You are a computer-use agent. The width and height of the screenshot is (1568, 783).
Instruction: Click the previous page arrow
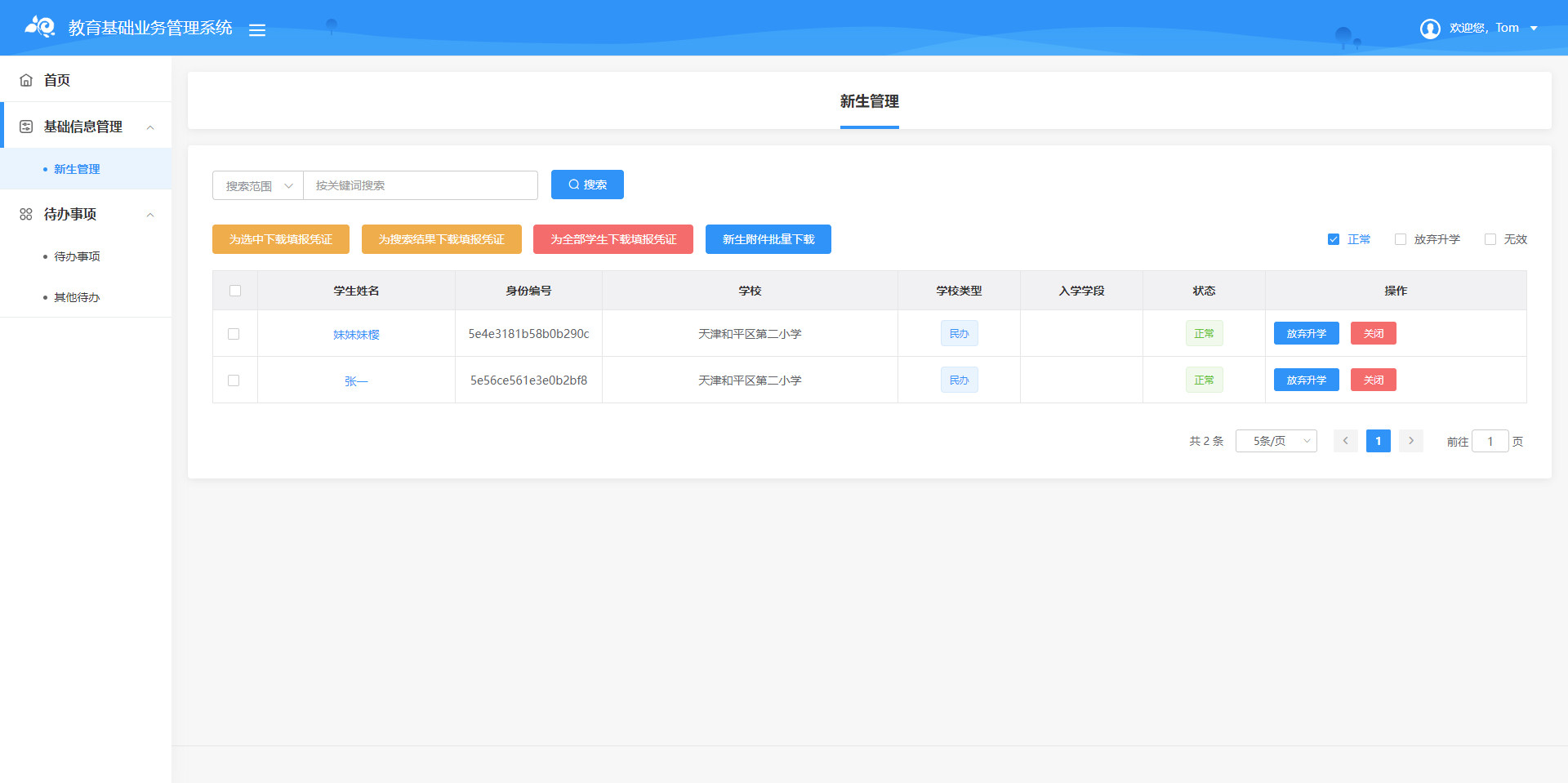click(1346, 441)
